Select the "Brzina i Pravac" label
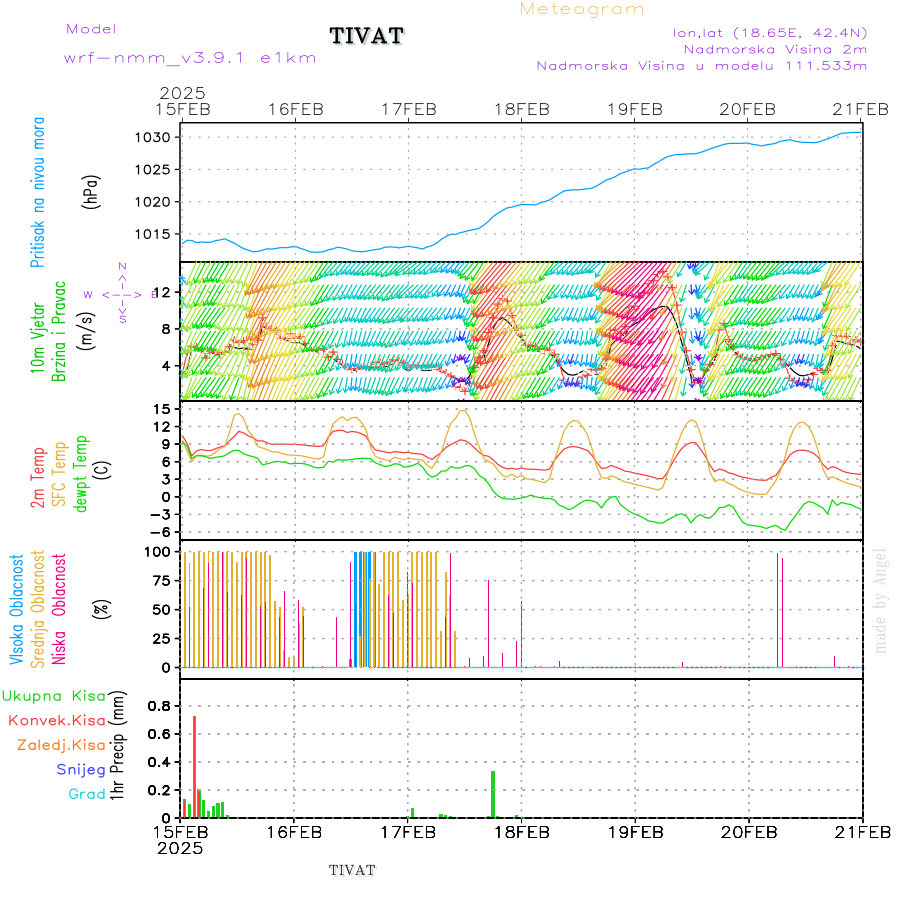The image size is (900, 900). pyautogui.click(x=59, y=331)
